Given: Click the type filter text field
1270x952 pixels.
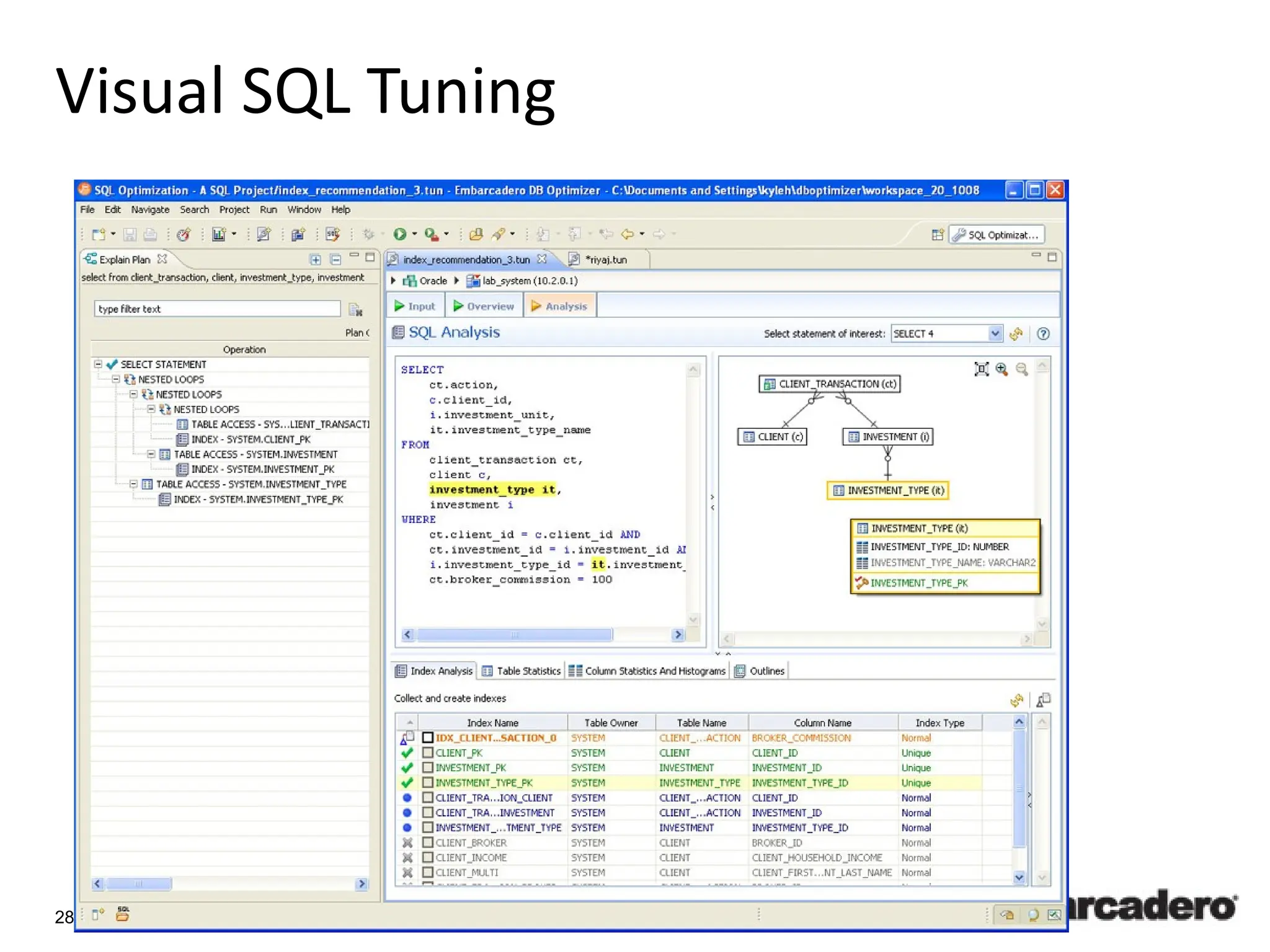Looking at the screenshot, I should pyautogui.click(x=218, y=309).
